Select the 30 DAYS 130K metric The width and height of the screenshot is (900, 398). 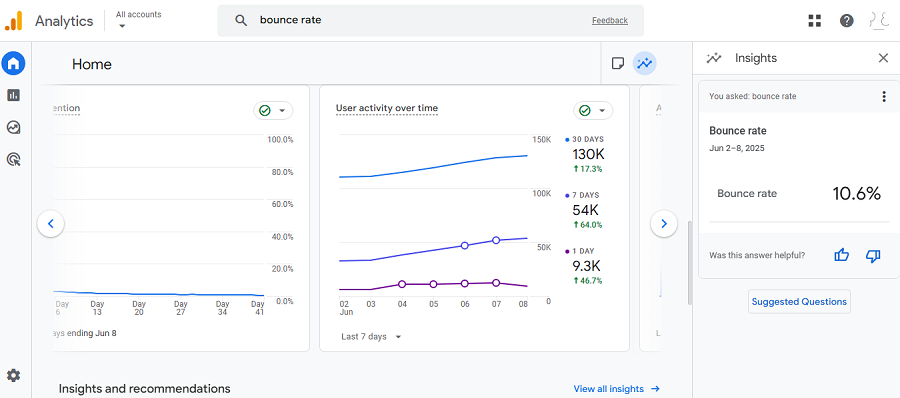tap(585, 154)
